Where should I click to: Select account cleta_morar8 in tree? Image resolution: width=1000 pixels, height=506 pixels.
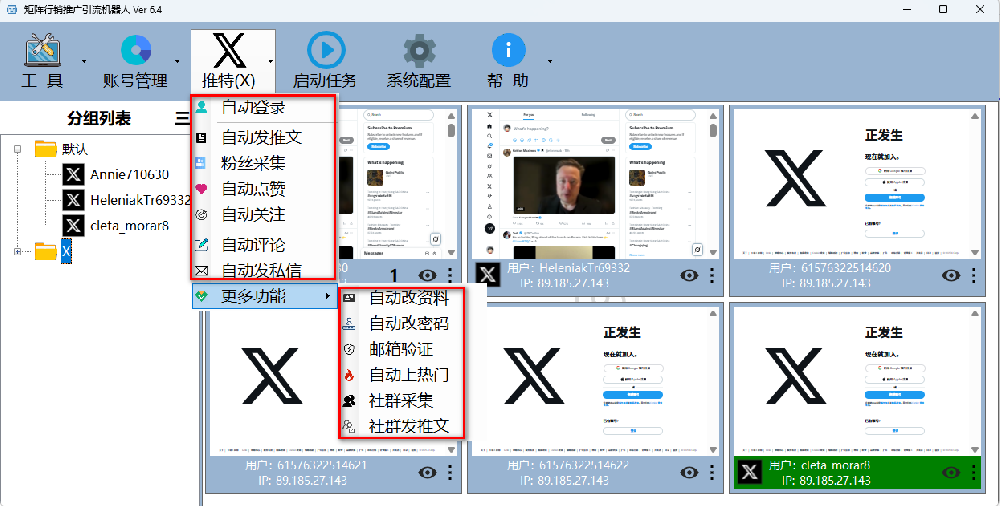coord(116,226)
